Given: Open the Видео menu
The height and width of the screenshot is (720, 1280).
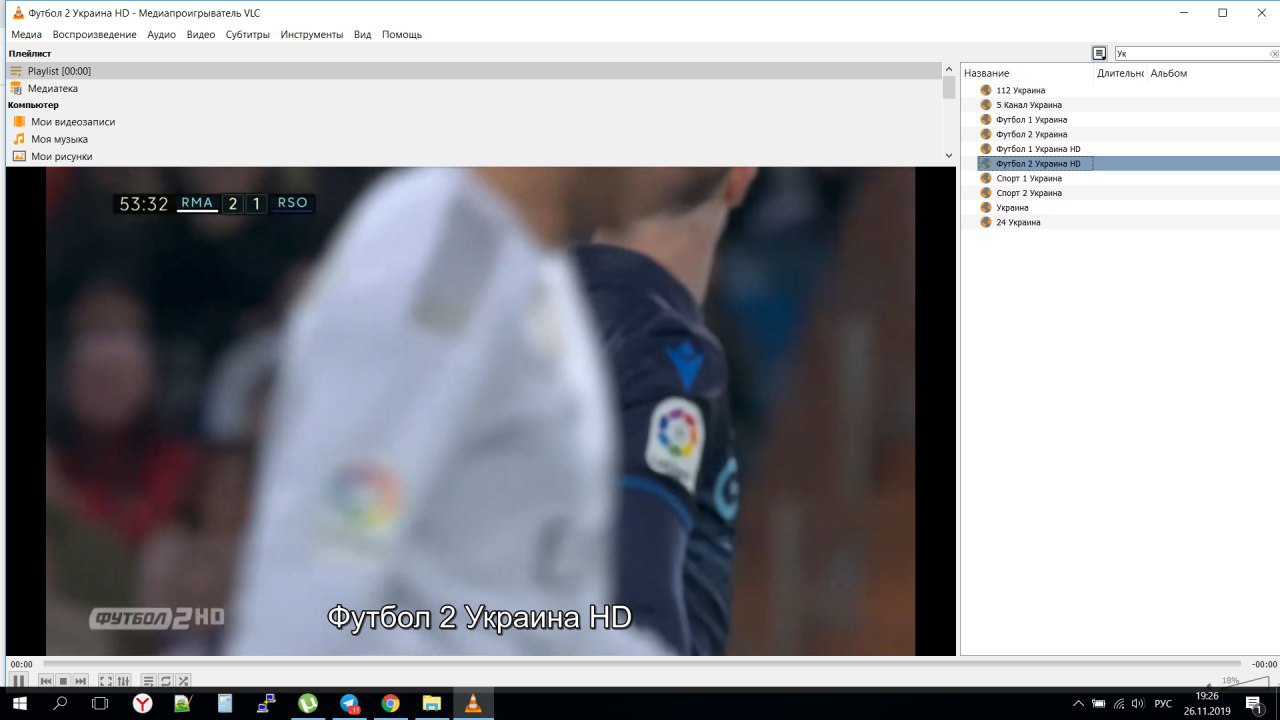Looking at the screenshot, I should (x=201, y=34).
